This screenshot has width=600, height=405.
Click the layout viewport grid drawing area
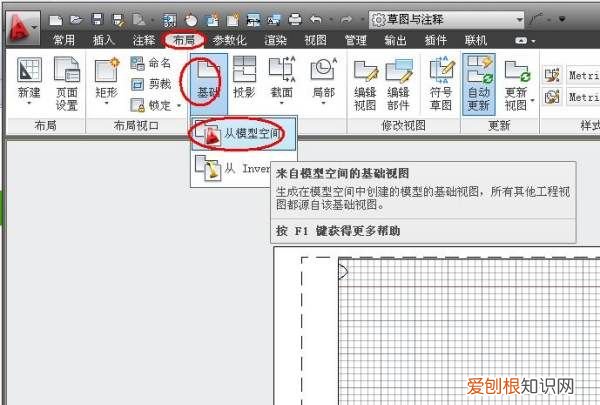469,331
